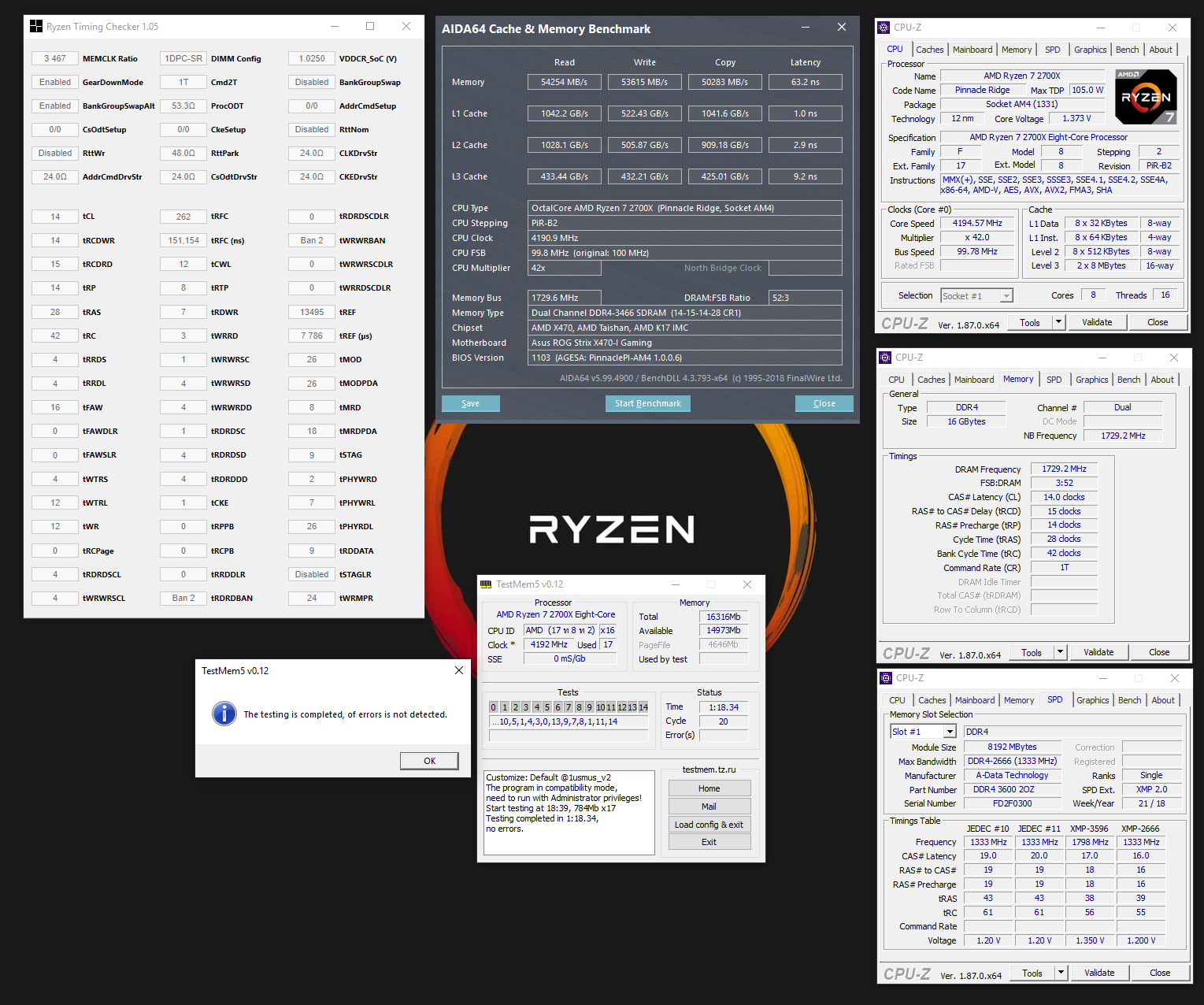Click the MEMCLK Ratio value 3 467
The image size is (1204, 1005).
(54, 58)
